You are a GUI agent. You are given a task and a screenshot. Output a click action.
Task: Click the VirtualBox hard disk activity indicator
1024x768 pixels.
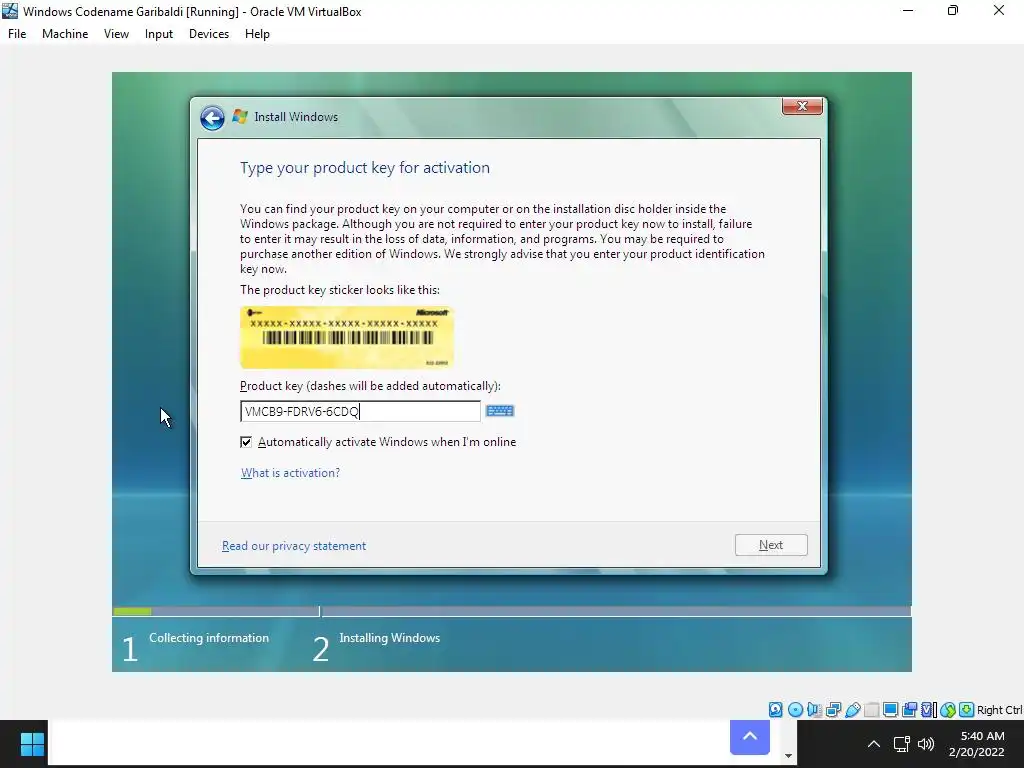point(775,709)
